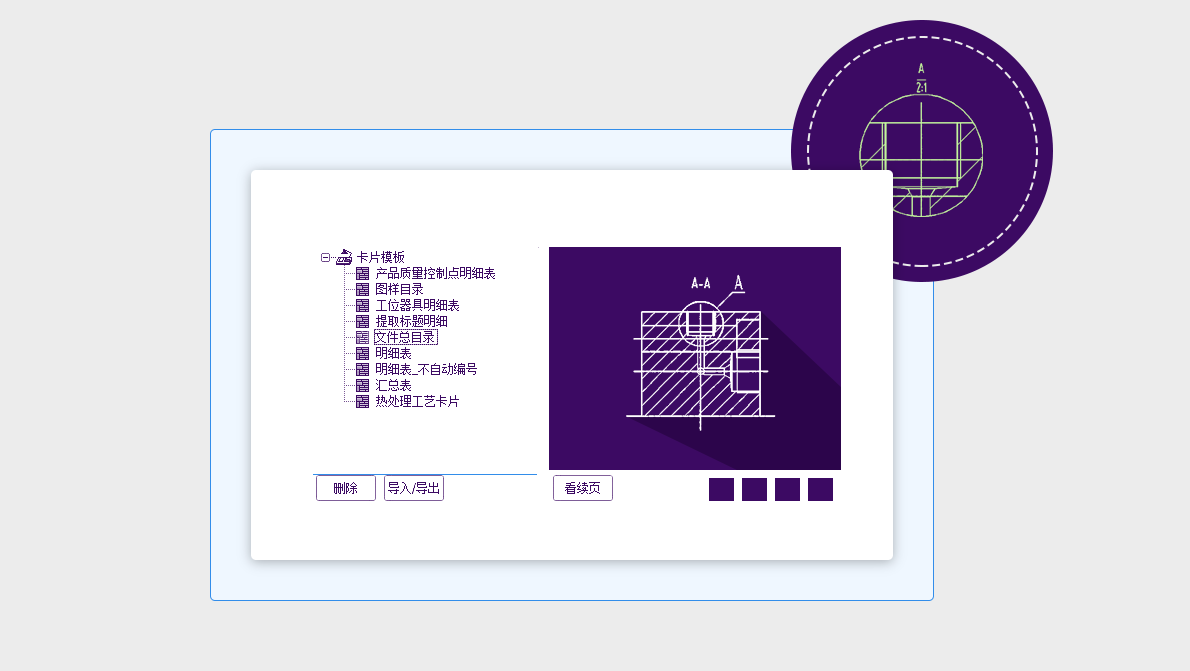Select the 明细表 template item

click(393, 353)
